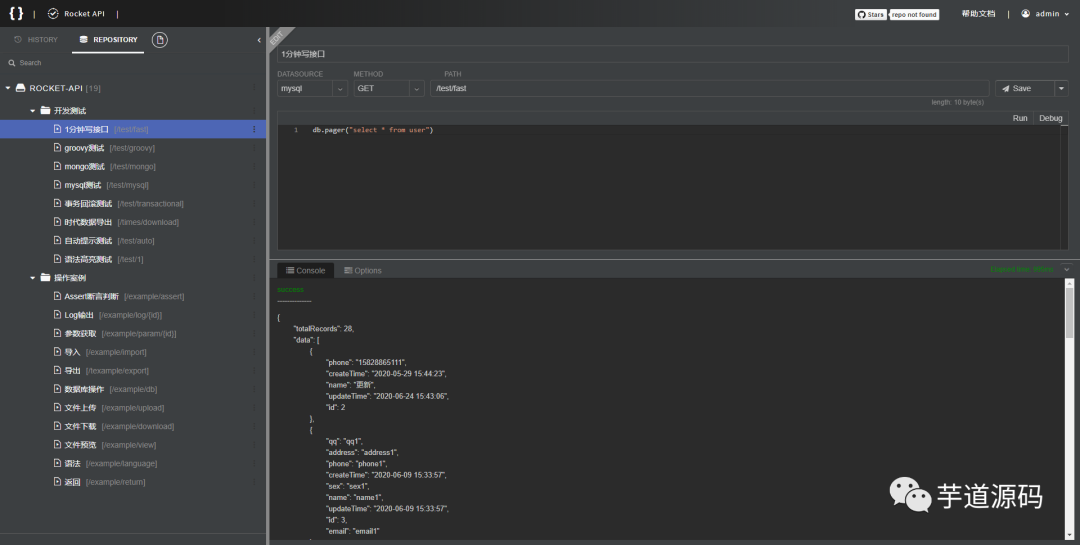Click the history clock icon
The image size is (1080, 545).
coord(18,39)
